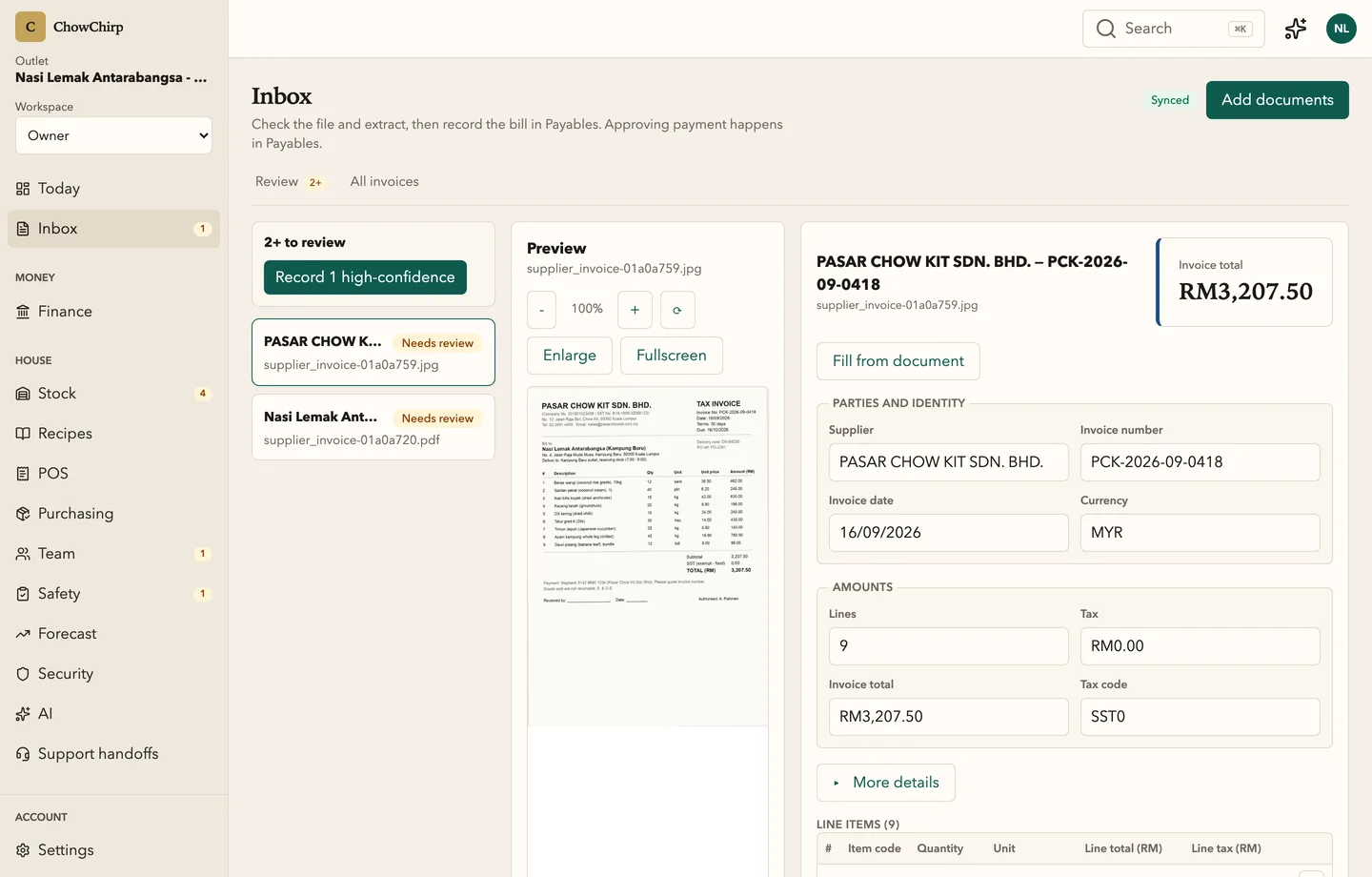Click the Invoice date field

(949, 533)
